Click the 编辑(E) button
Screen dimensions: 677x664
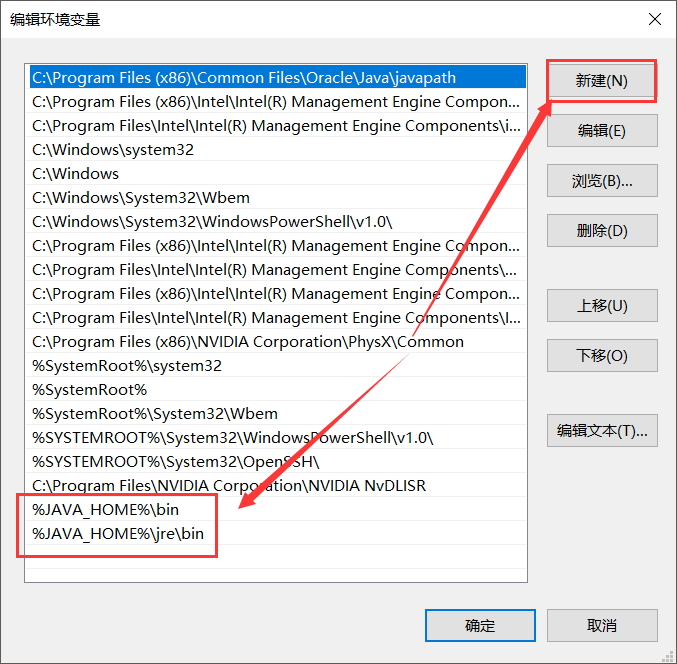[601, 131]
